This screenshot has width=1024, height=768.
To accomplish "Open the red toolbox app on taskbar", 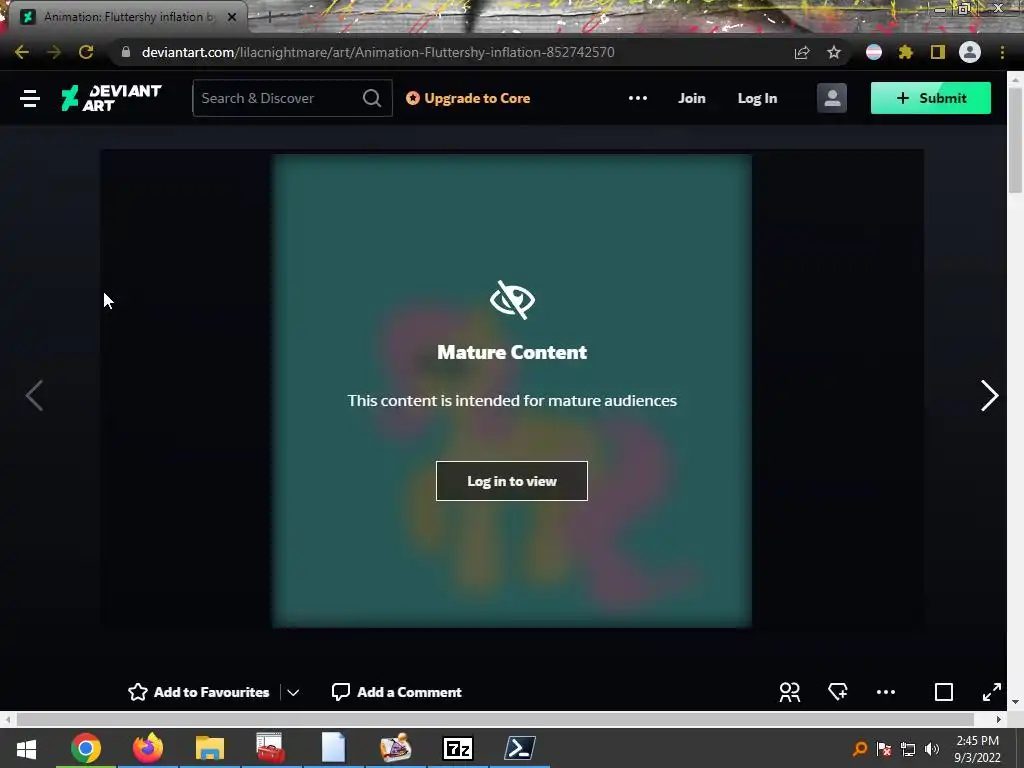I will pos(270,748).
